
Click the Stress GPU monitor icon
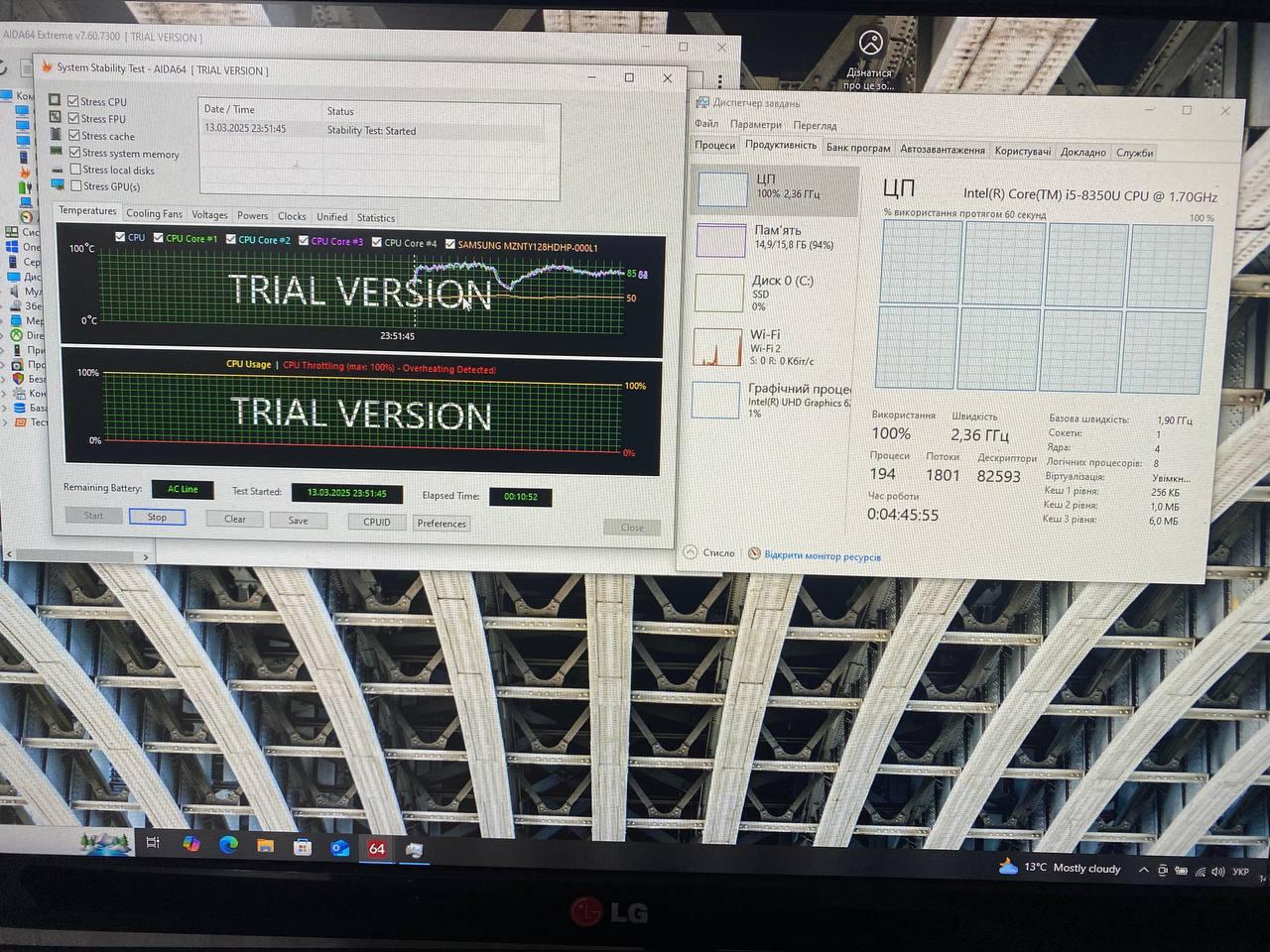coord(58,185)
